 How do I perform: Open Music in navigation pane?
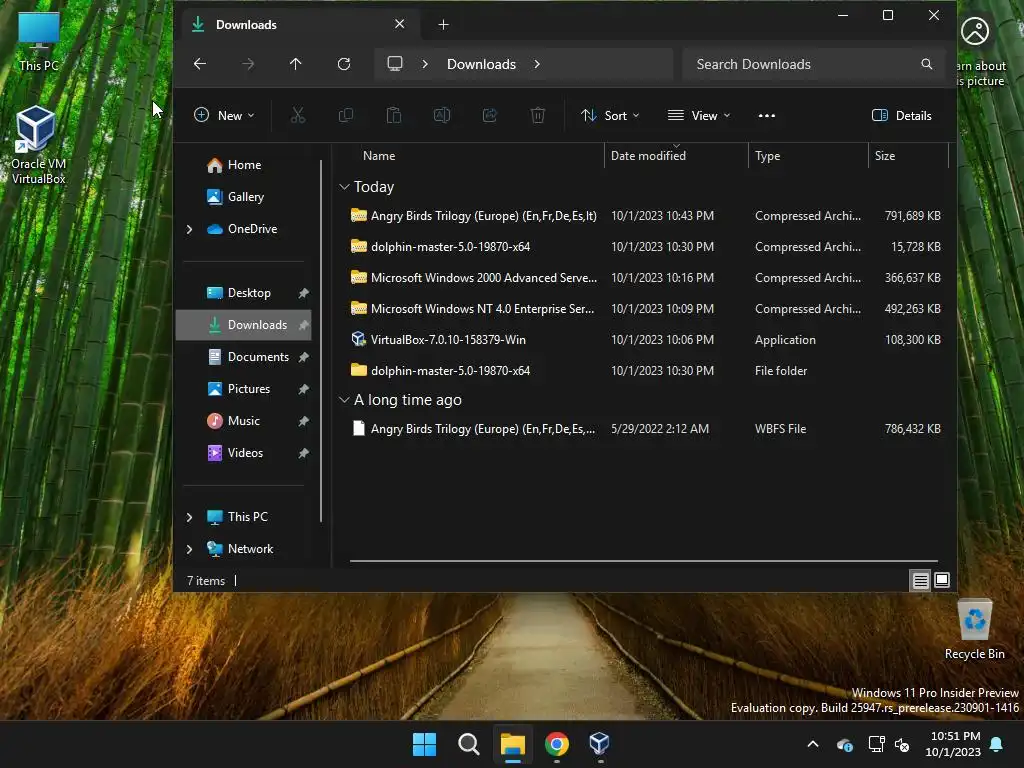(x=243, y=421)
